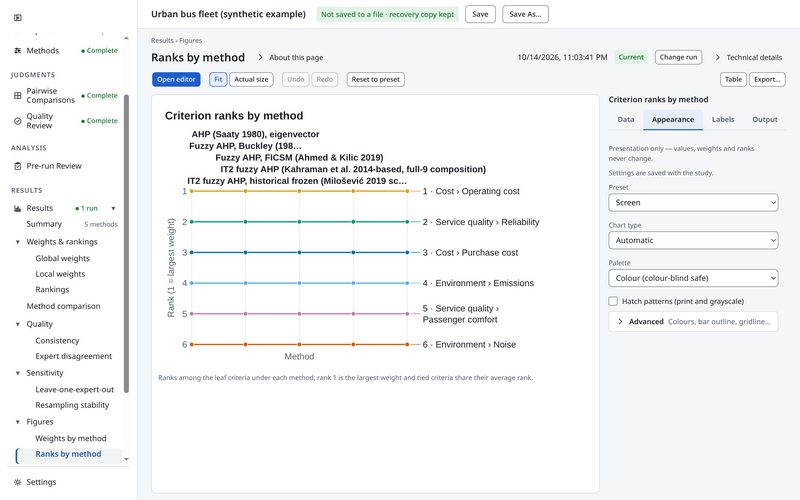800x500 pixels.
Task: Click the Pairwise Comparisons grid icon
Action: [18, 95]
